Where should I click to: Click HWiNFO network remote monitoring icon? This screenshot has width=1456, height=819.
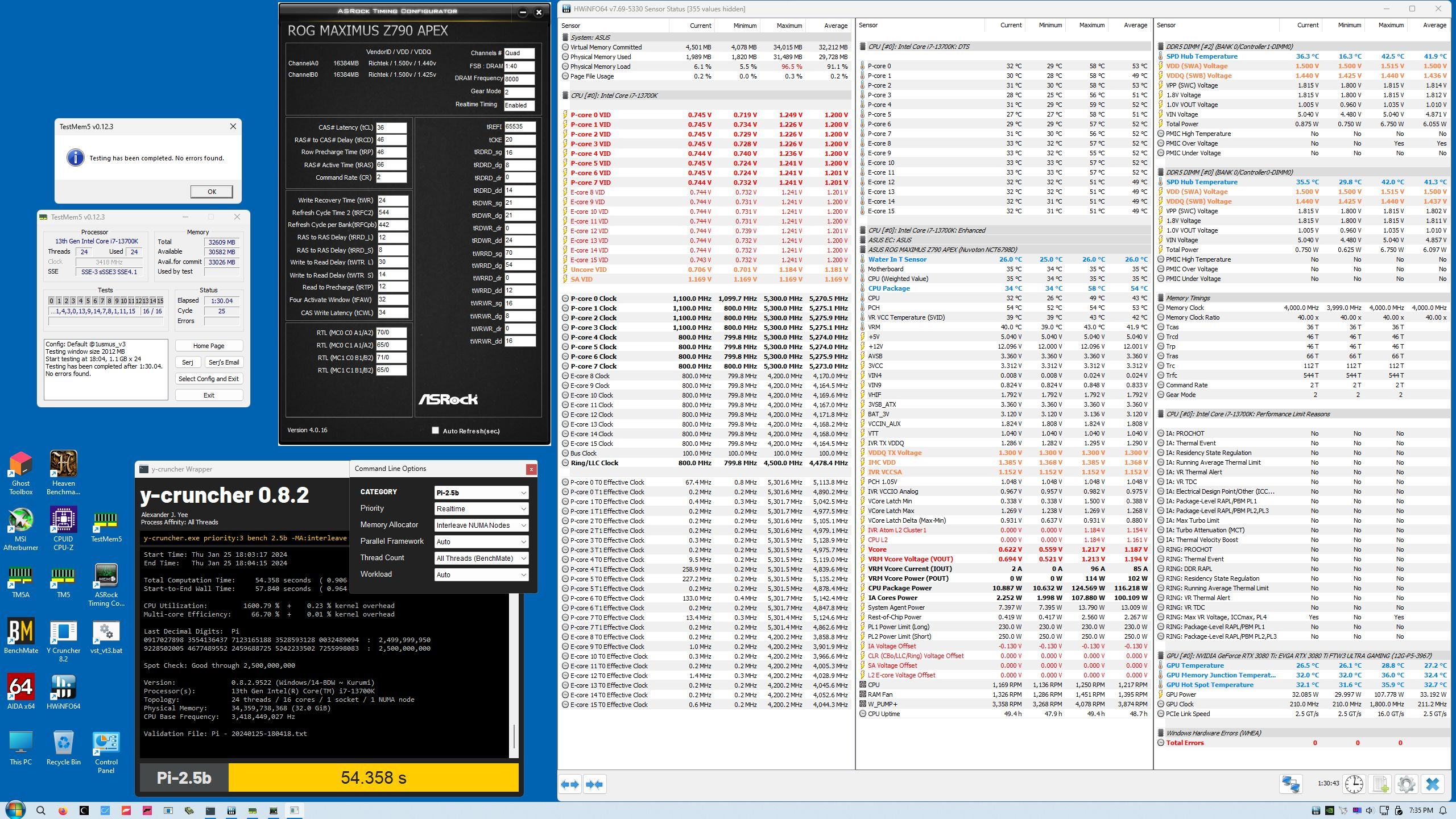[1291, 784]
